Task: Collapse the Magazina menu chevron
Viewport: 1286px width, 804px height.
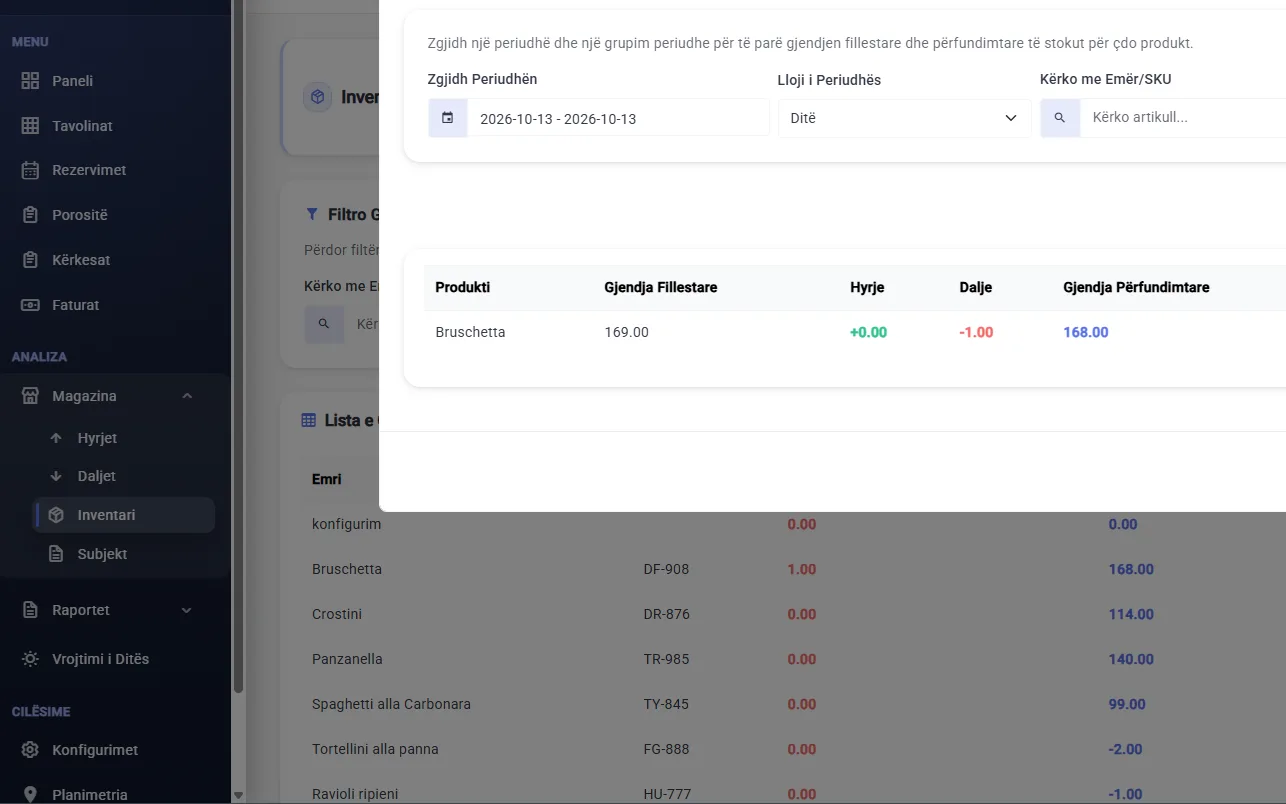Action: point(187,396)
